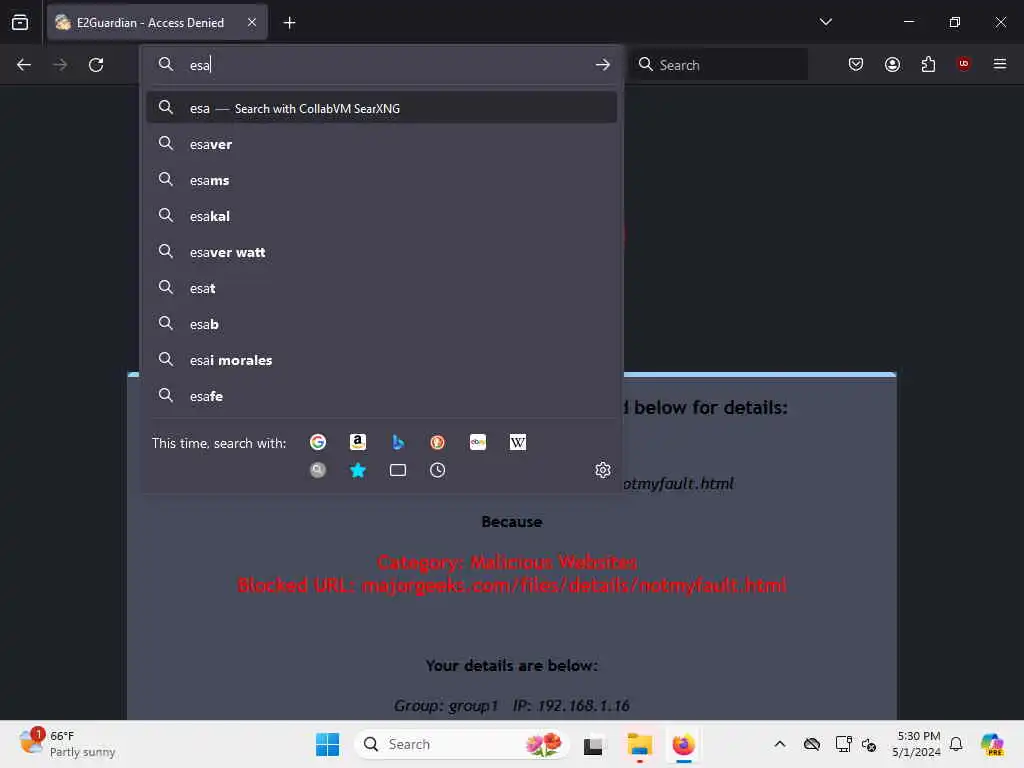Screen dimensions: 1024x768
Task: Open clock showing 5:30 PM
Action: 918,744
